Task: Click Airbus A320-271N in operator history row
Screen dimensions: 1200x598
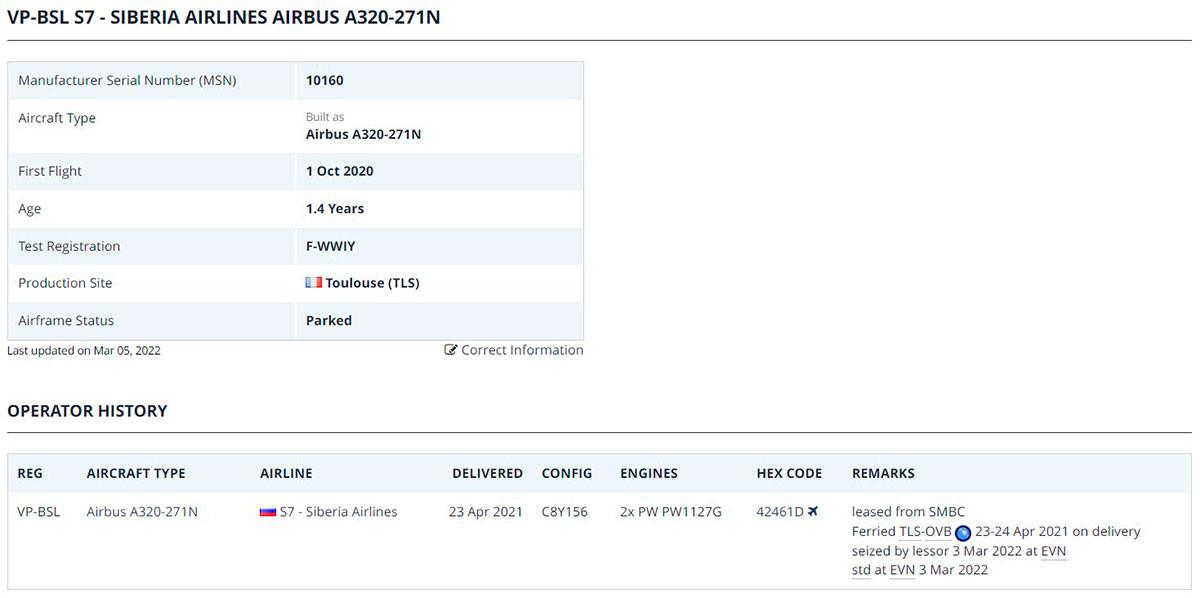Action: click(142, 512)
